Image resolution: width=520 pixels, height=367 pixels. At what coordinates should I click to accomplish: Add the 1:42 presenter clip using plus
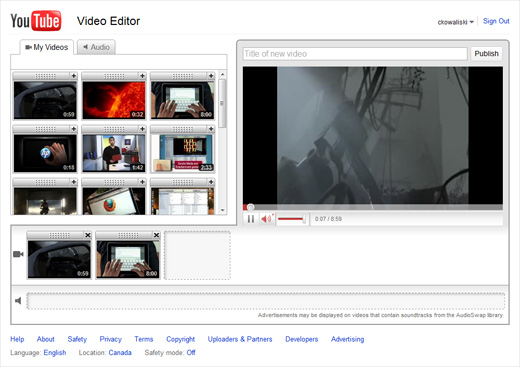click(x=142, y=129)
